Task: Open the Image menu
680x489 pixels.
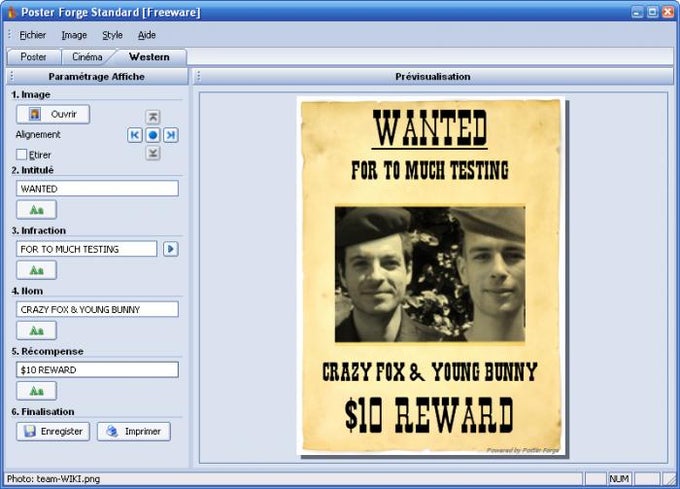Action: [74, 35]
